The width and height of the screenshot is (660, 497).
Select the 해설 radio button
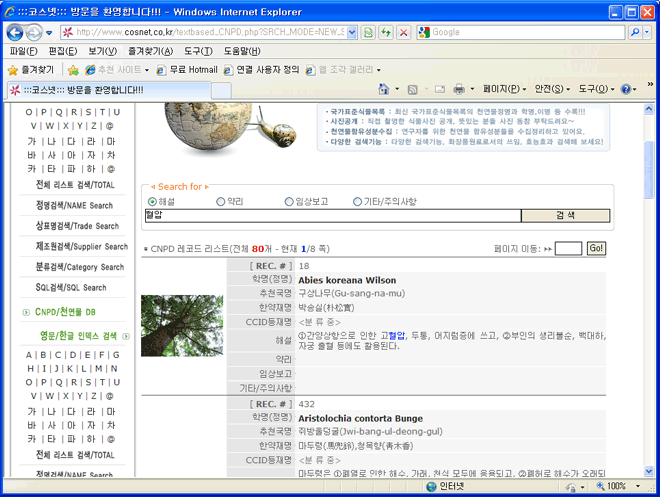tap(152, 202)
